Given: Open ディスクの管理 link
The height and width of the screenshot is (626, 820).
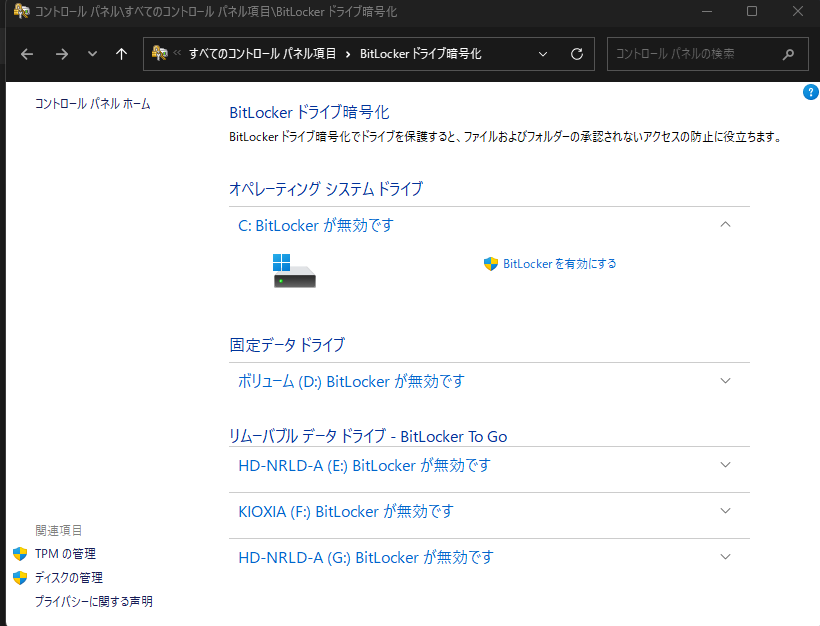Looking at the screenshot, I should 68,578.
